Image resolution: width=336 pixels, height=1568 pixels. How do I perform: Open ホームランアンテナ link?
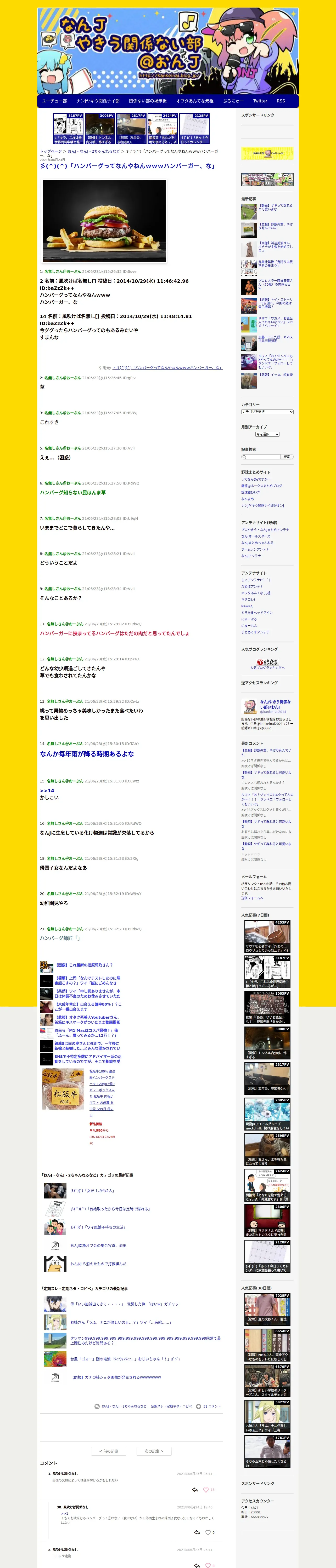point(255,549)
